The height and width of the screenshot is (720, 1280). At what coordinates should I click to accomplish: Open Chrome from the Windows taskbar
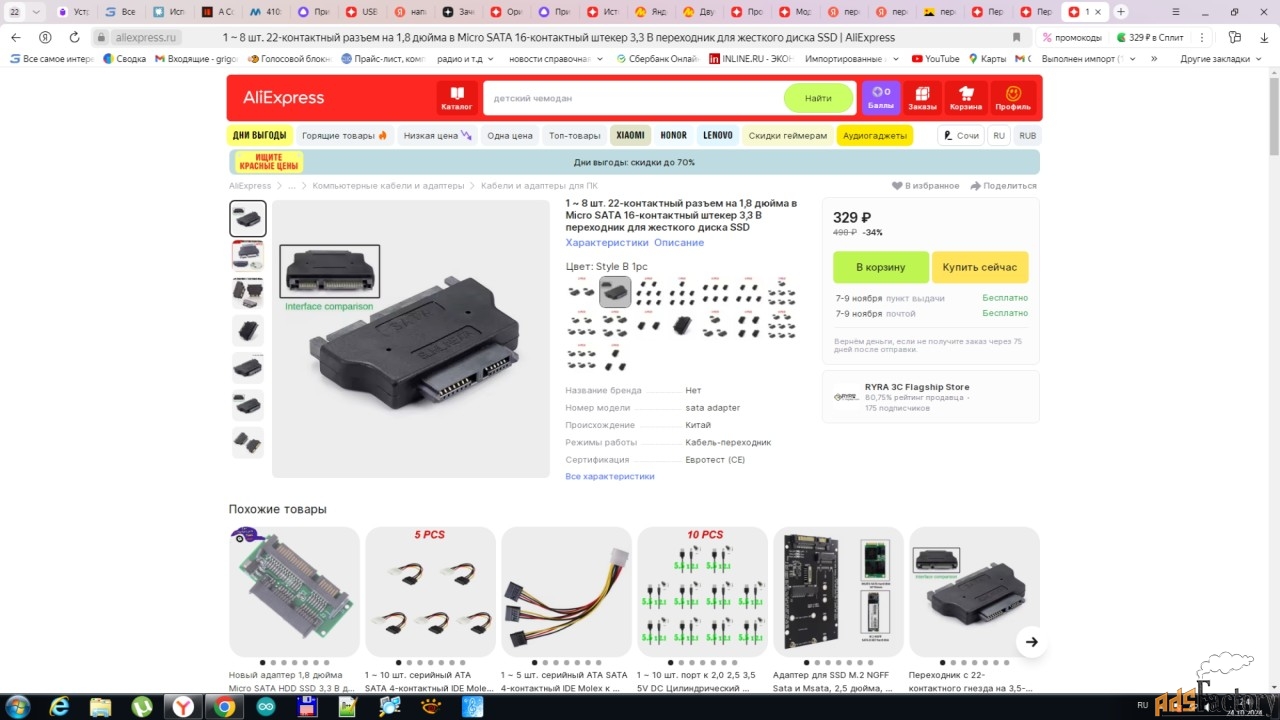click(x=225, y=707)
